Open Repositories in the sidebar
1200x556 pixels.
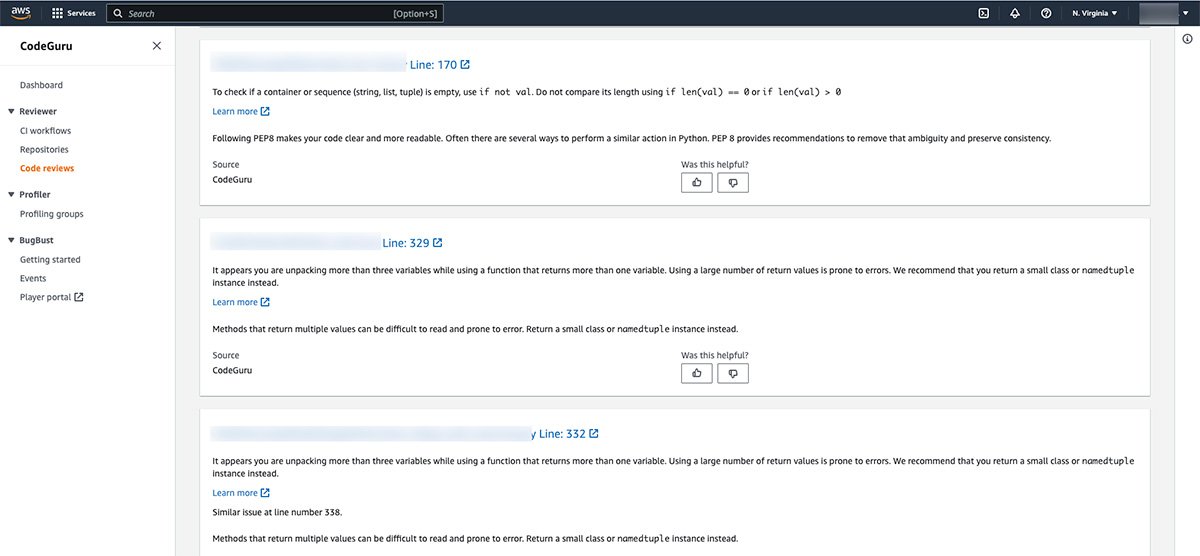tap(44, 150)
